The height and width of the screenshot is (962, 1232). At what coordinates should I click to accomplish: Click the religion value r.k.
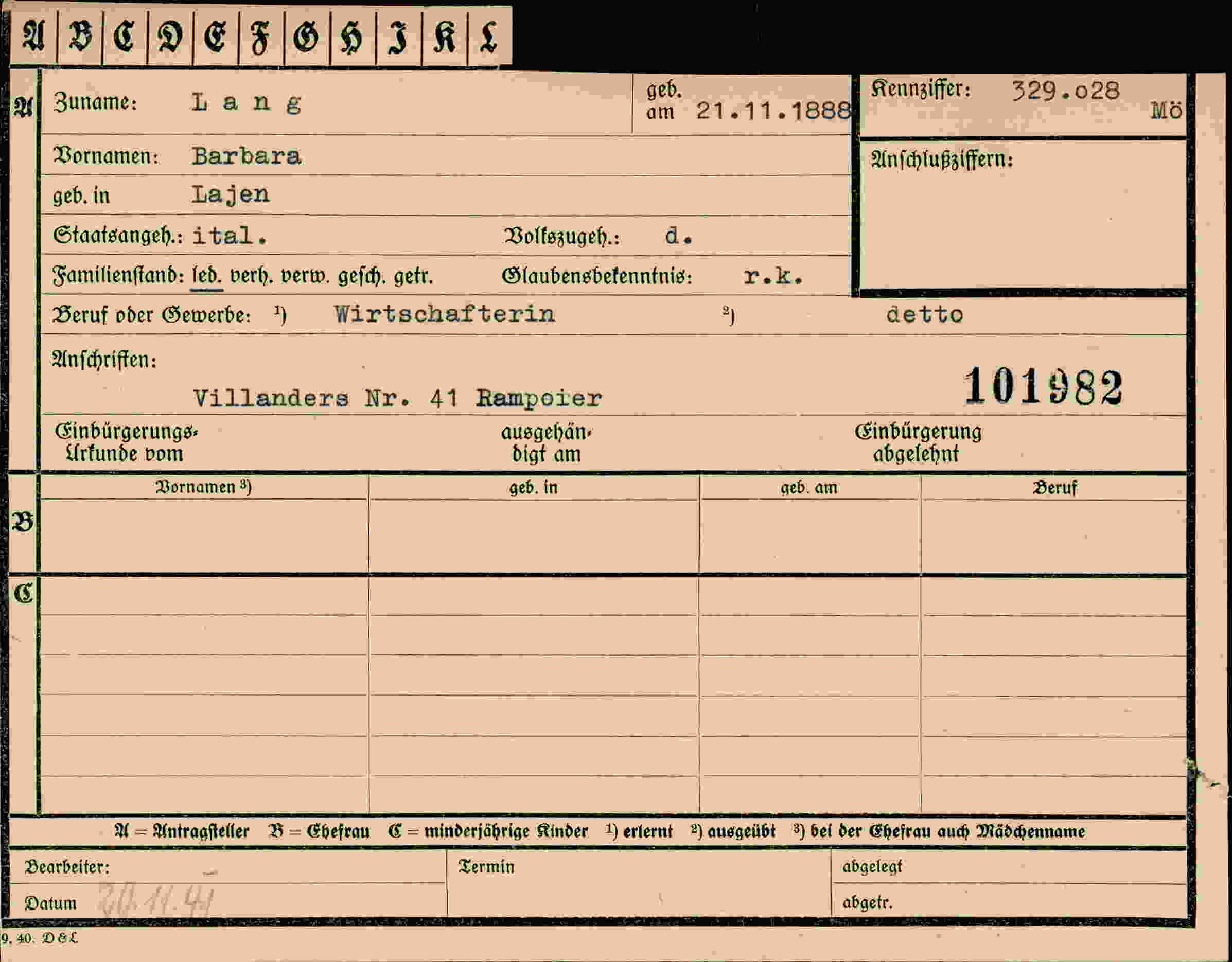click(773, 276)
